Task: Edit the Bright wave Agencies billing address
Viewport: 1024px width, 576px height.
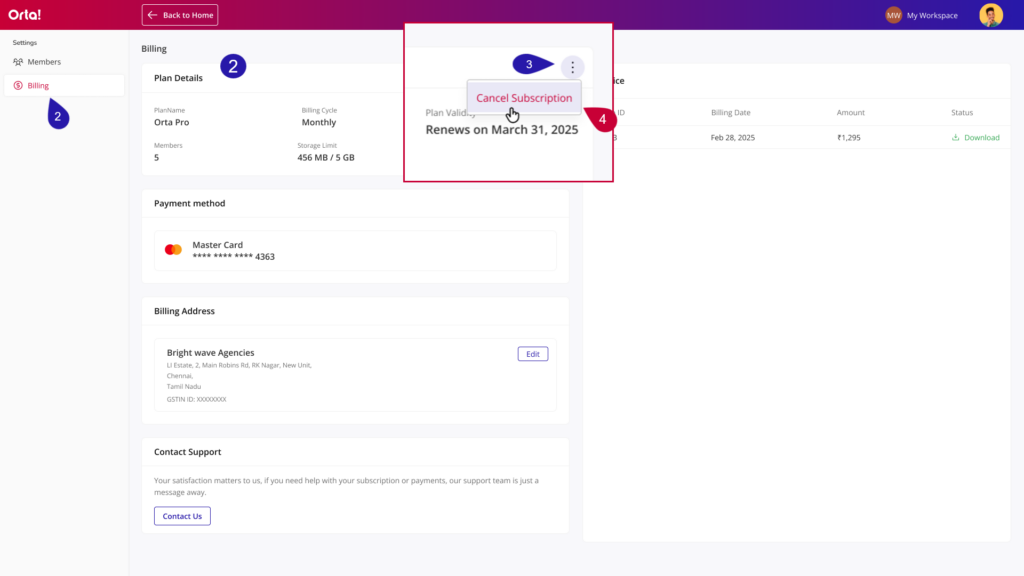Action: coord(532,354)
